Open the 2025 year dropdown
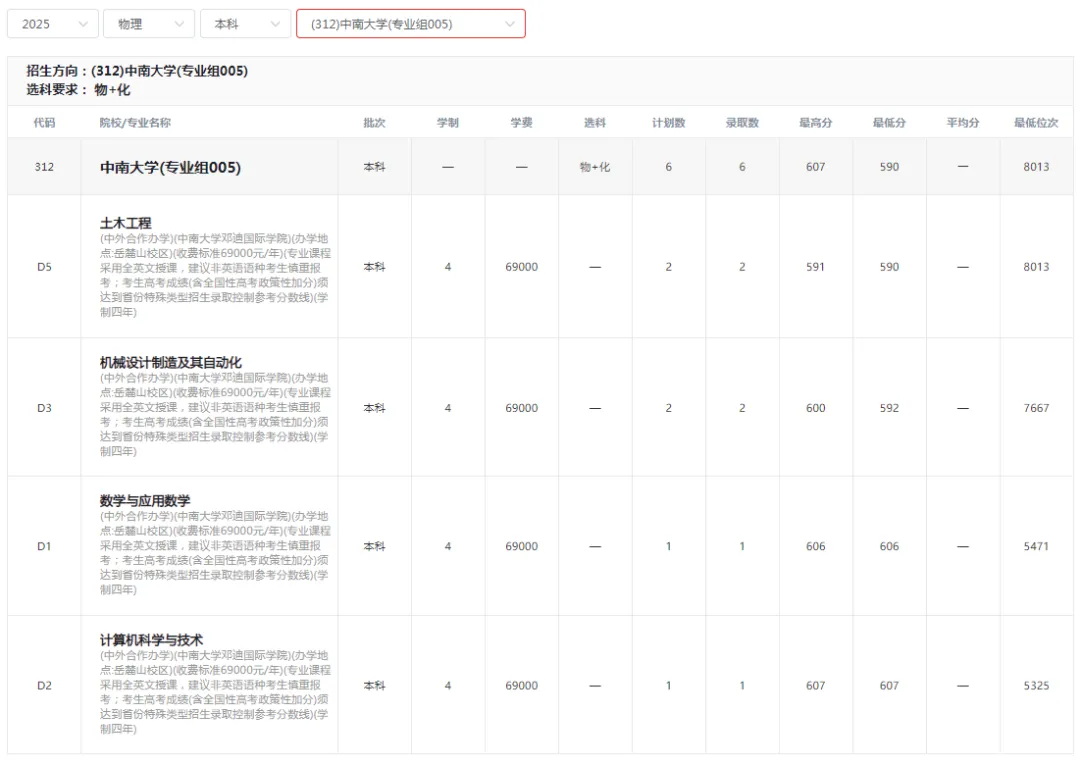This screenshot has width=1080, height=765. click(x=53, y=24)
